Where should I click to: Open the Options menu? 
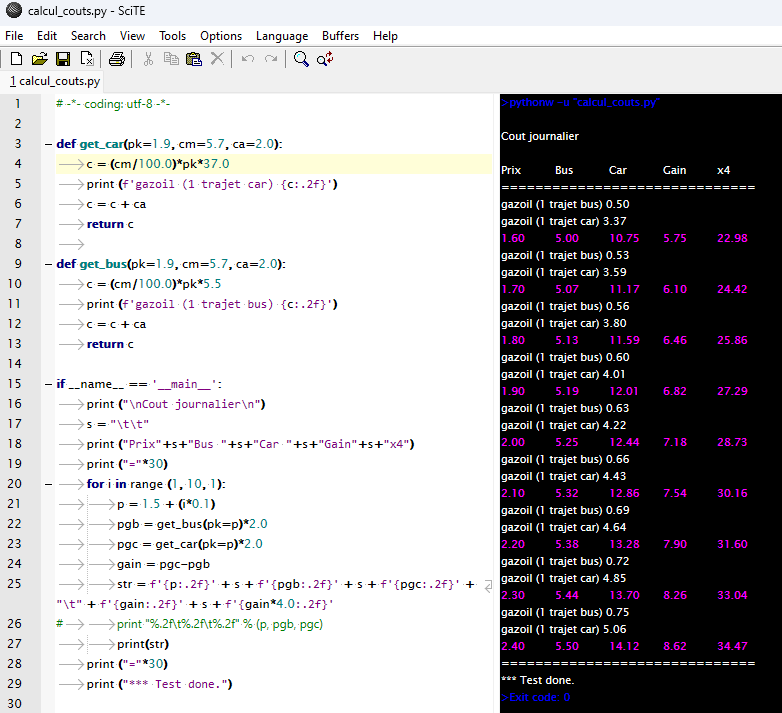pos(221,36)
